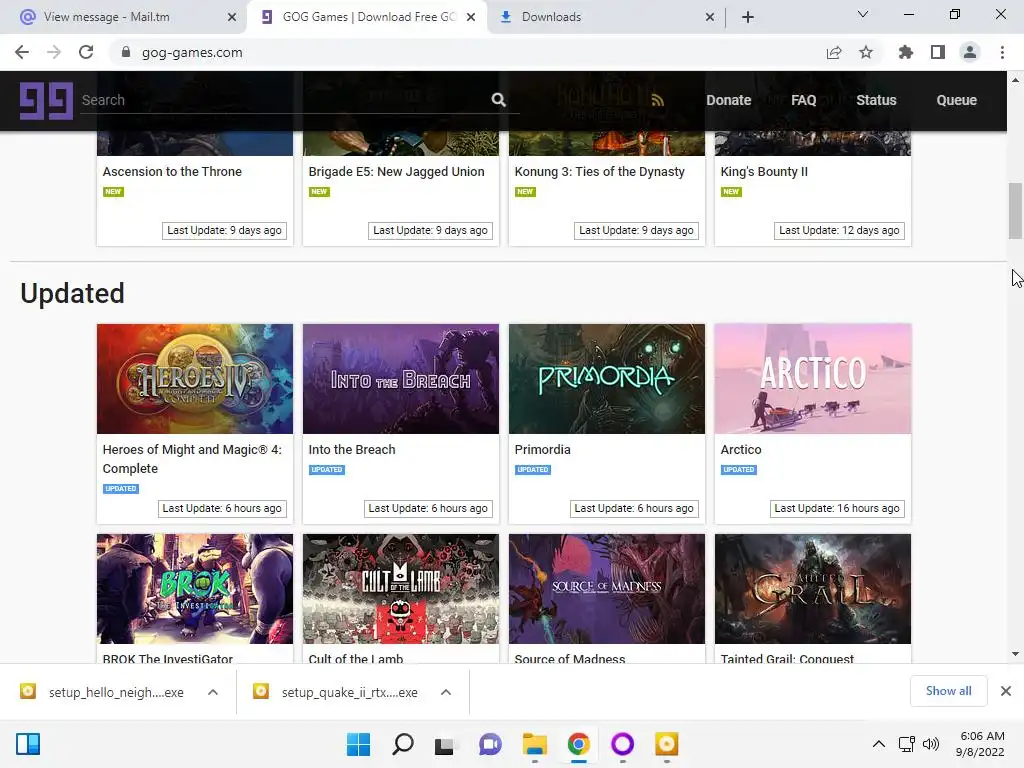The image size is (1024, 768).
Task: Open the Widgets panel icon
Action: [28, 744]
